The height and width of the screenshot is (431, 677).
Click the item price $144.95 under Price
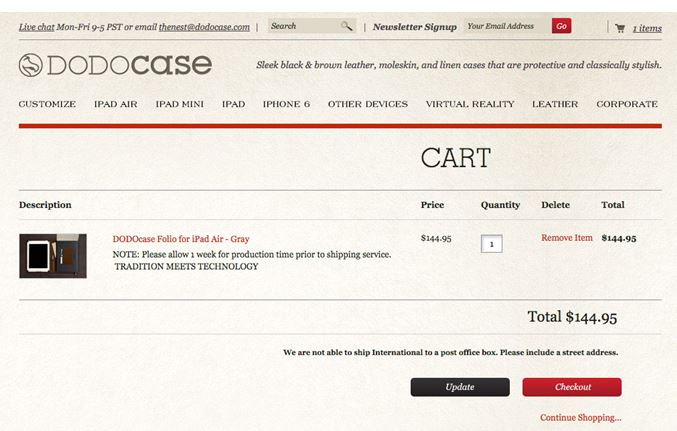[436, 238]
